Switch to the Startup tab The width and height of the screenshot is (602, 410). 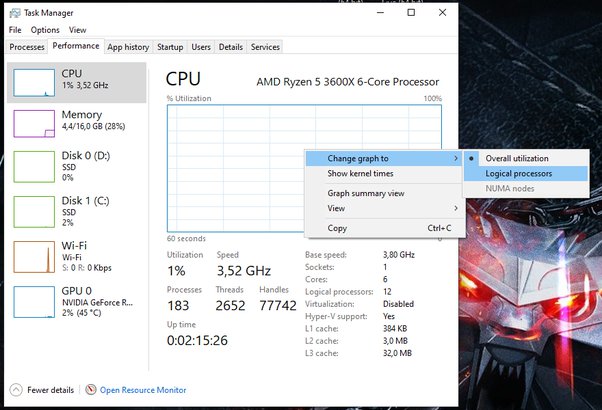tap(170, 47)
